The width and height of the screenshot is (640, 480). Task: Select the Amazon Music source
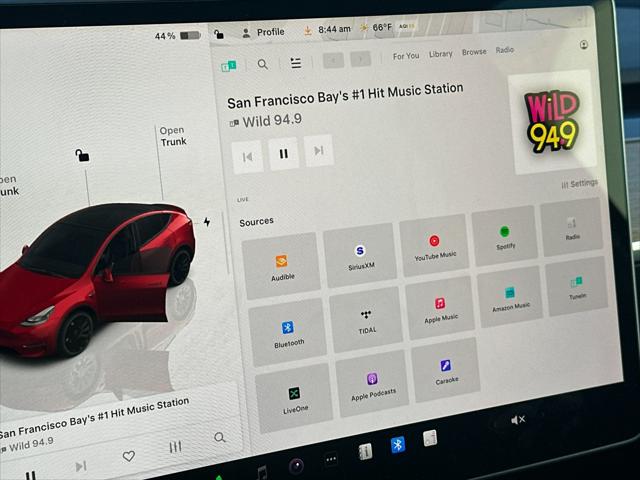point(510,297)
